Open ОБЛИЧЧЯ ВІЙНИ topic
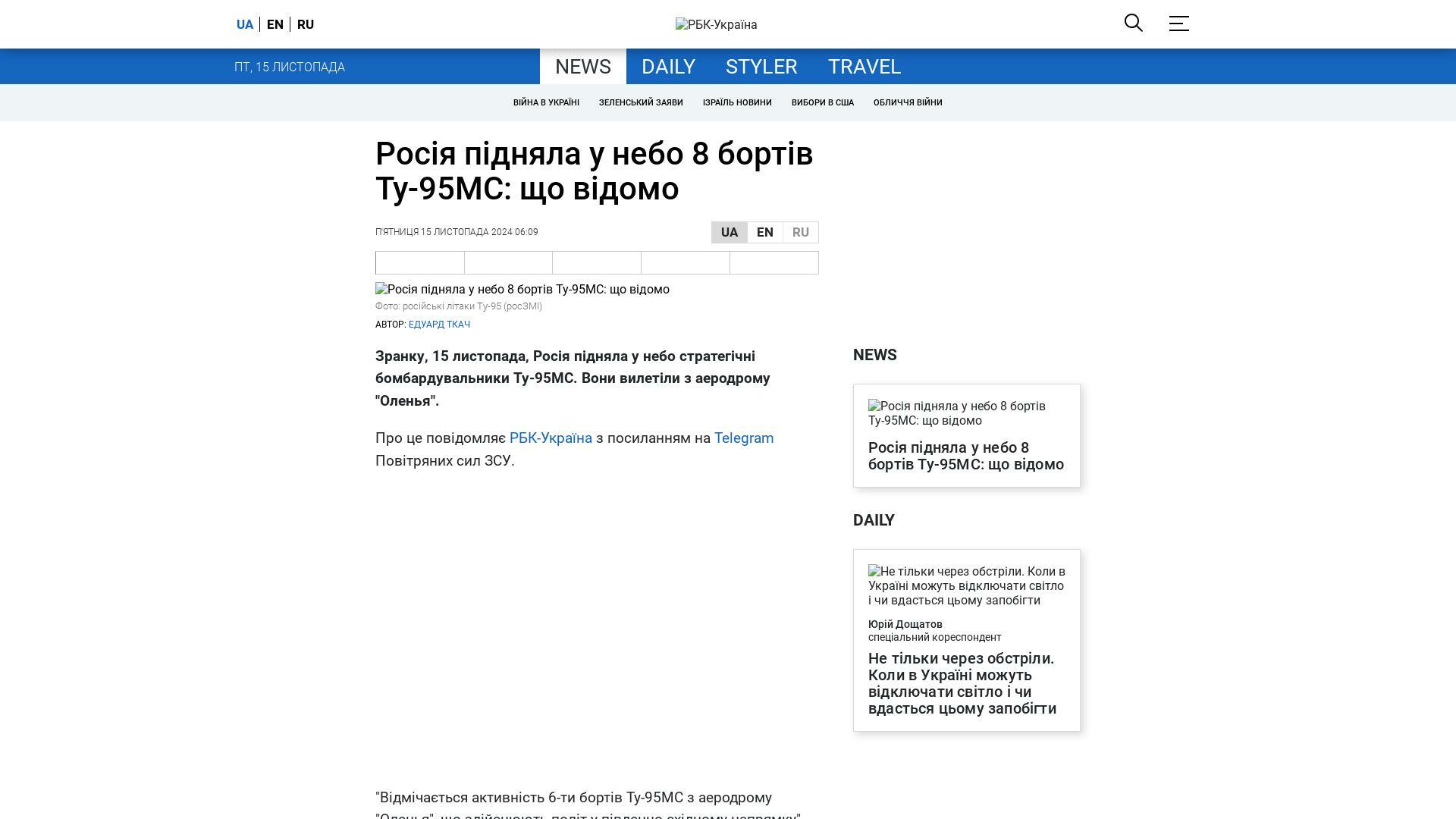 click(908, 102)
